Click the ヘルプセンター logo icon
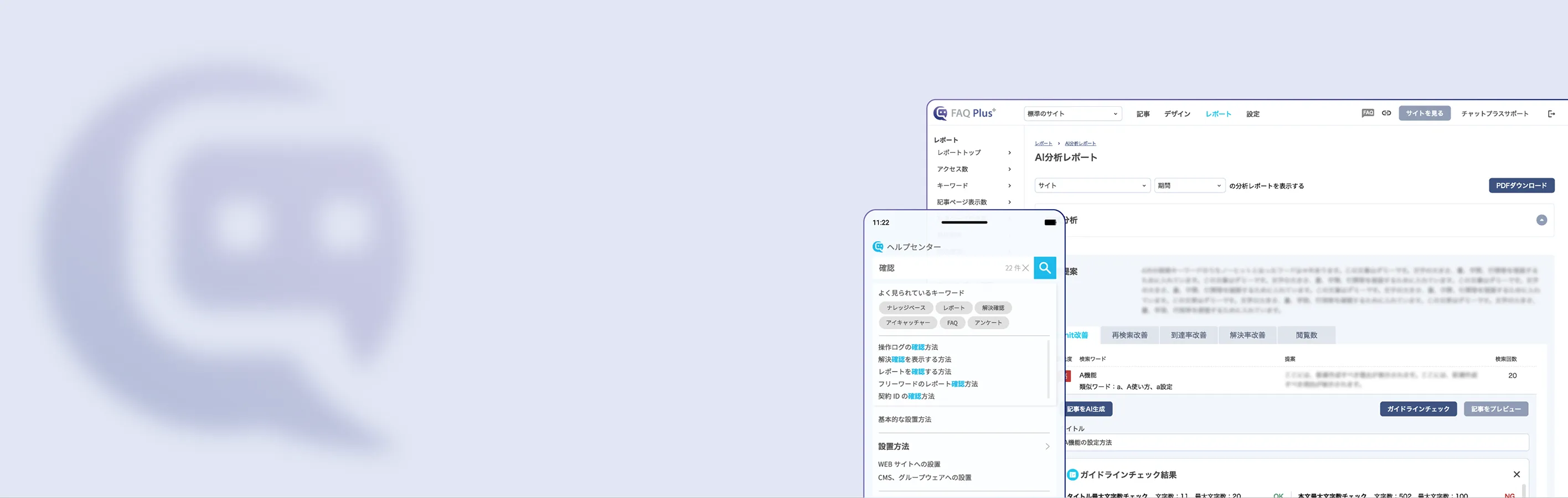 point(878,247)
